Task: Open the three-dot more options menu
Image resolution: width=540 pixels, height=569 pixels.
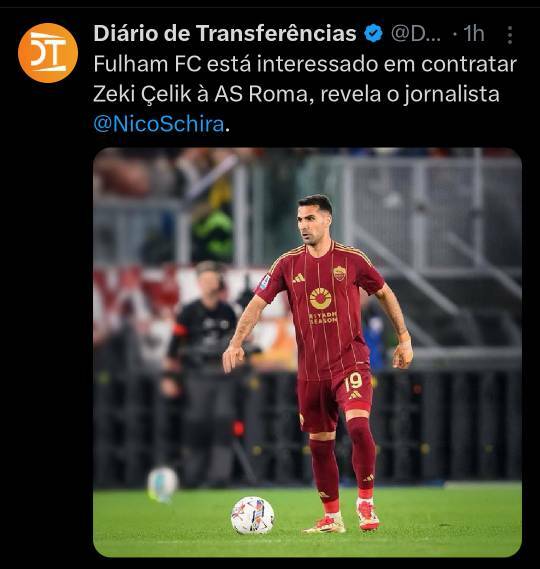Action: (x=510, y=35)
